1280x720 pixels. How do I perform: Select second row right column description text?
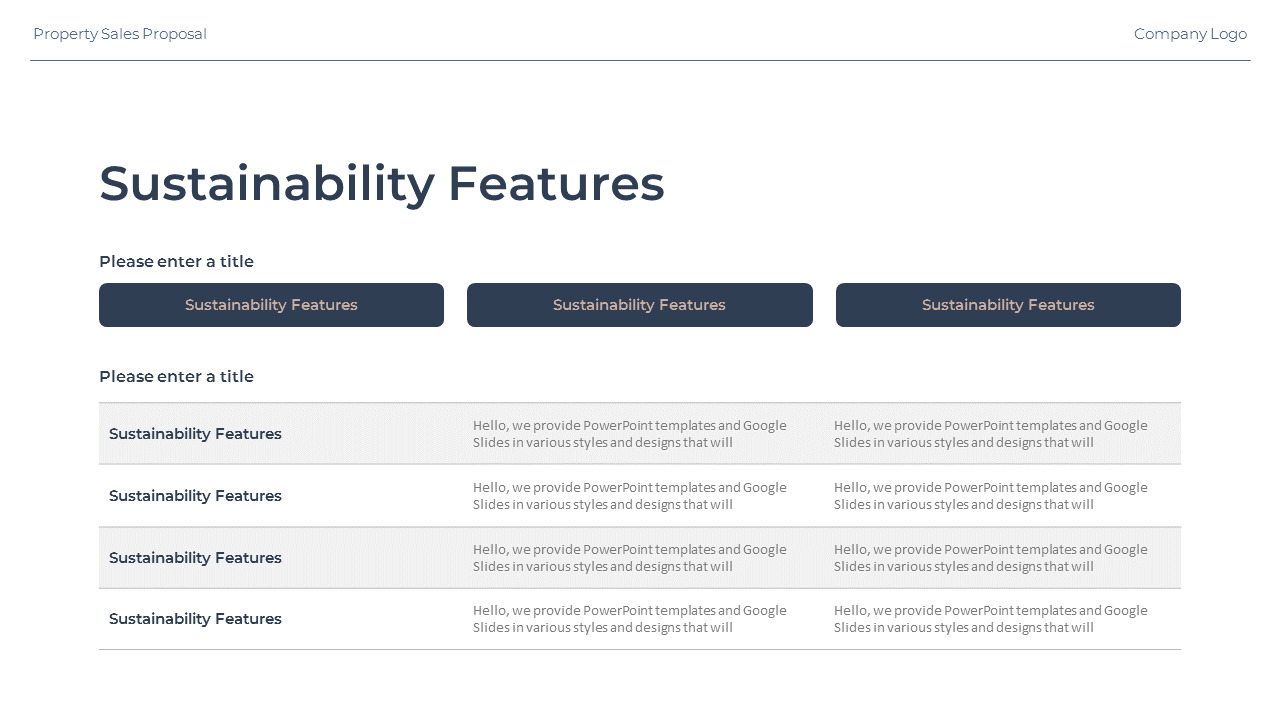pyautogui.click(x=991, y=496)
